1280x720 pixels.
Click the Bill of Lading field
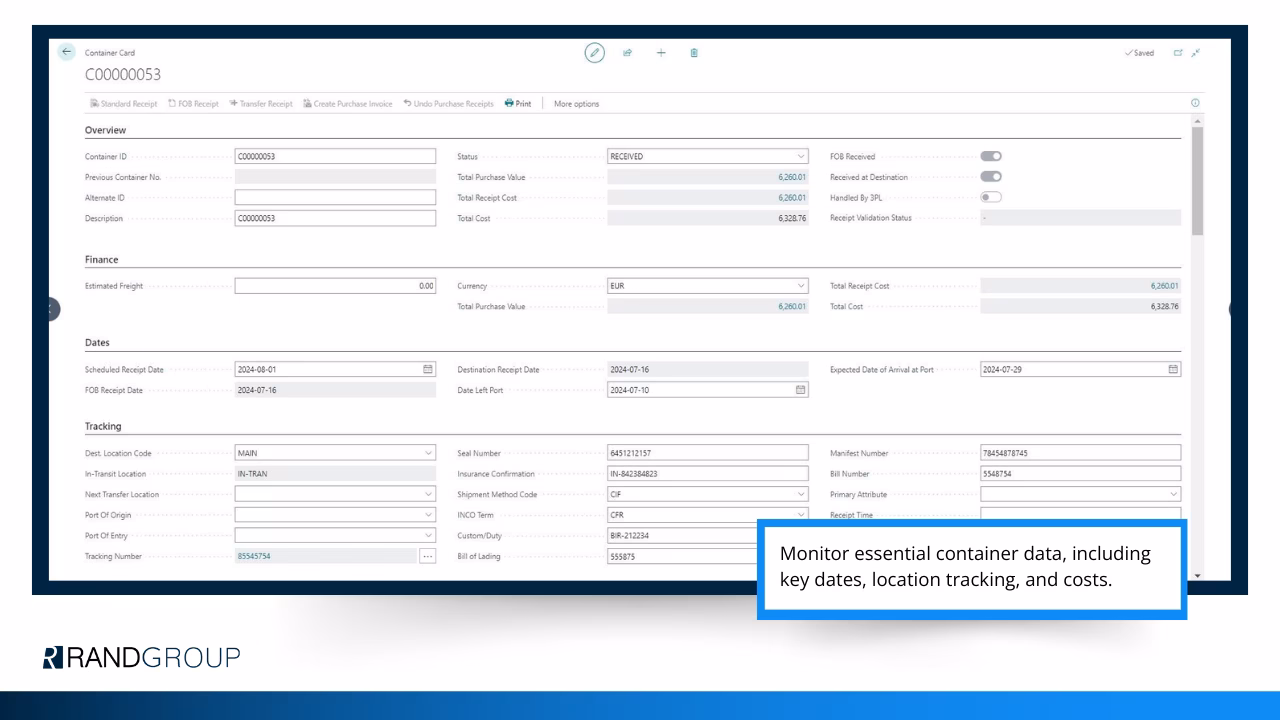[x=682, y=556]
